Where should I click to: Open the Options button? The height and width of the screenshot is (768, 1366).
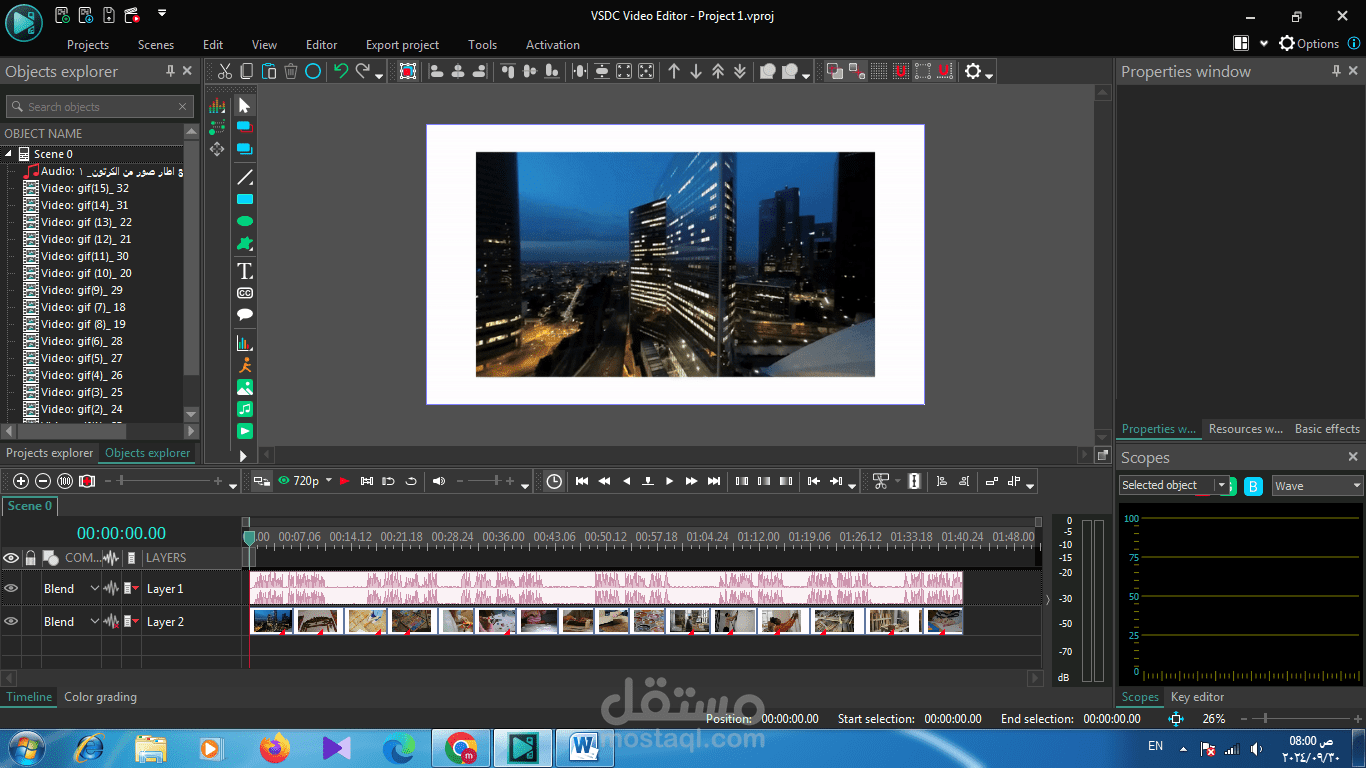click(x=1309, y=44)
